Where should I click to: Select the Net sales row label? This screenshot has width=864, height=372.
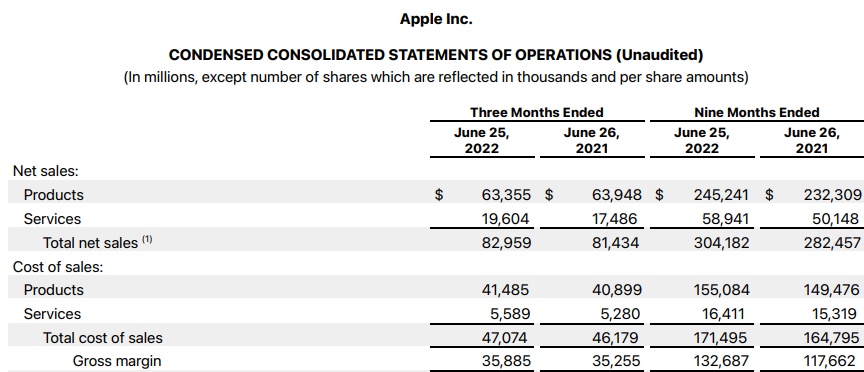[x=46, y=171]
